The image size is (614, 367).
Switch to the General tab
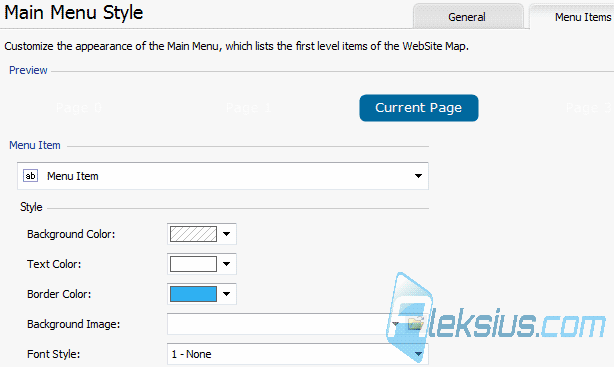coord(468,16)
